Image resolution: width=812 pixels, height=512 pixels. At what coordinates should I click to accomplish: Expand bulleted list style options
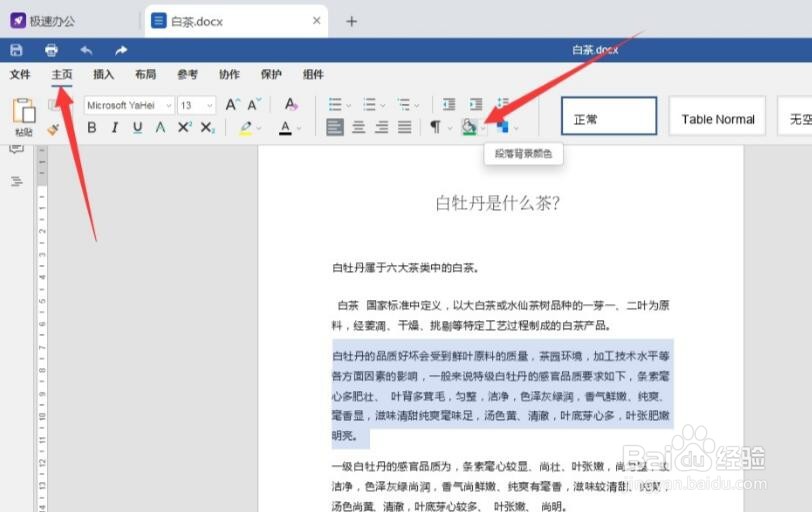click(x=349, y=106)
